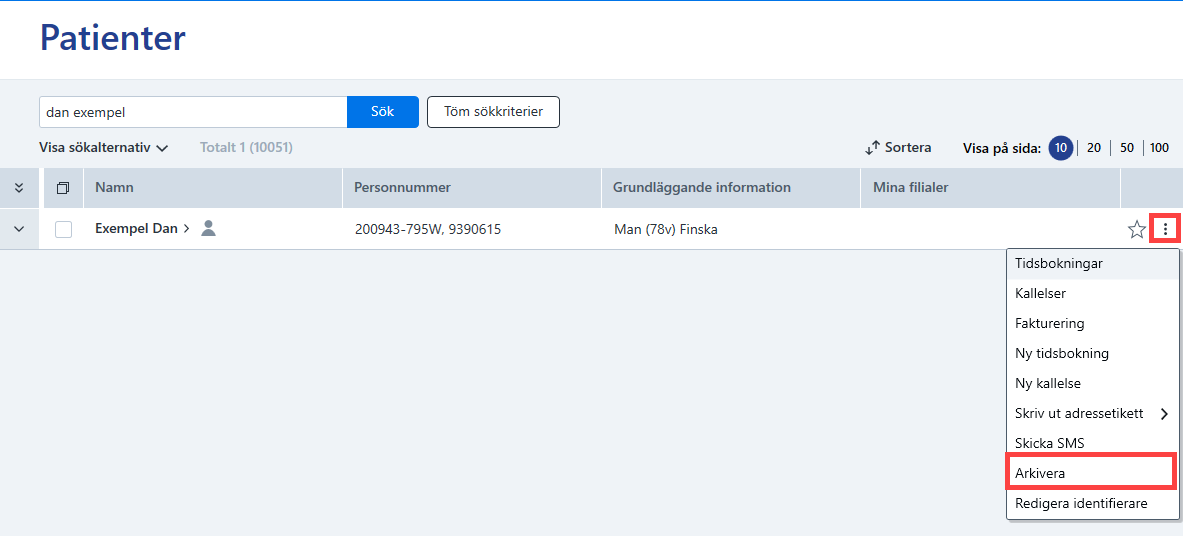Show 50 results per page

pos(1127,148)
